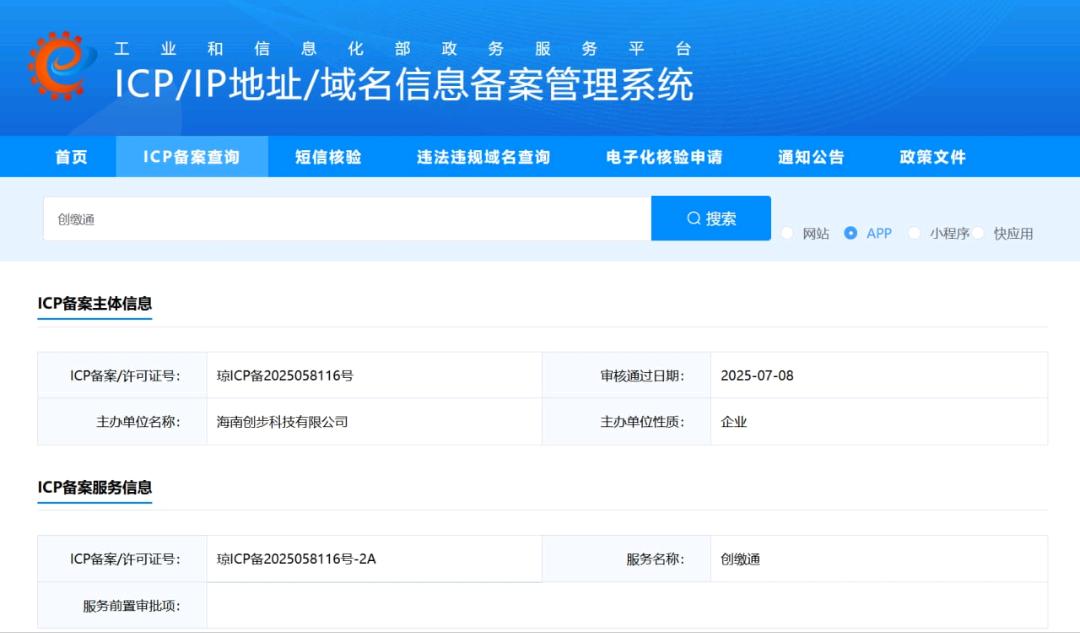Click the ICP备案服务信息 section heading
Image resolution: width=1080 pixels, height=633 pixels.
[x=94, y=489]
